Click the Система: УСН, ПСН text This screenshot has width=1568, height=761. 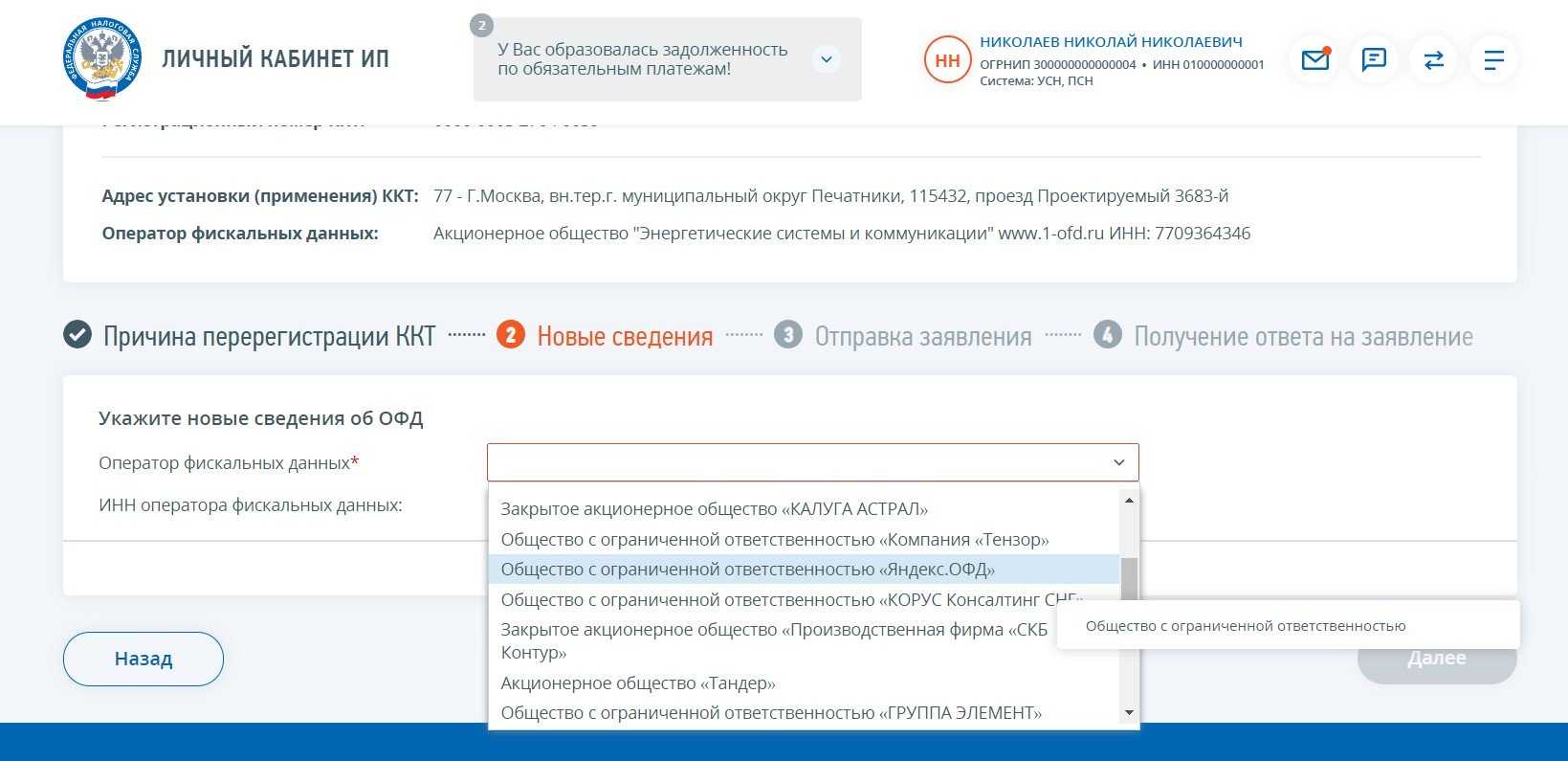(x=1036, y=81)
